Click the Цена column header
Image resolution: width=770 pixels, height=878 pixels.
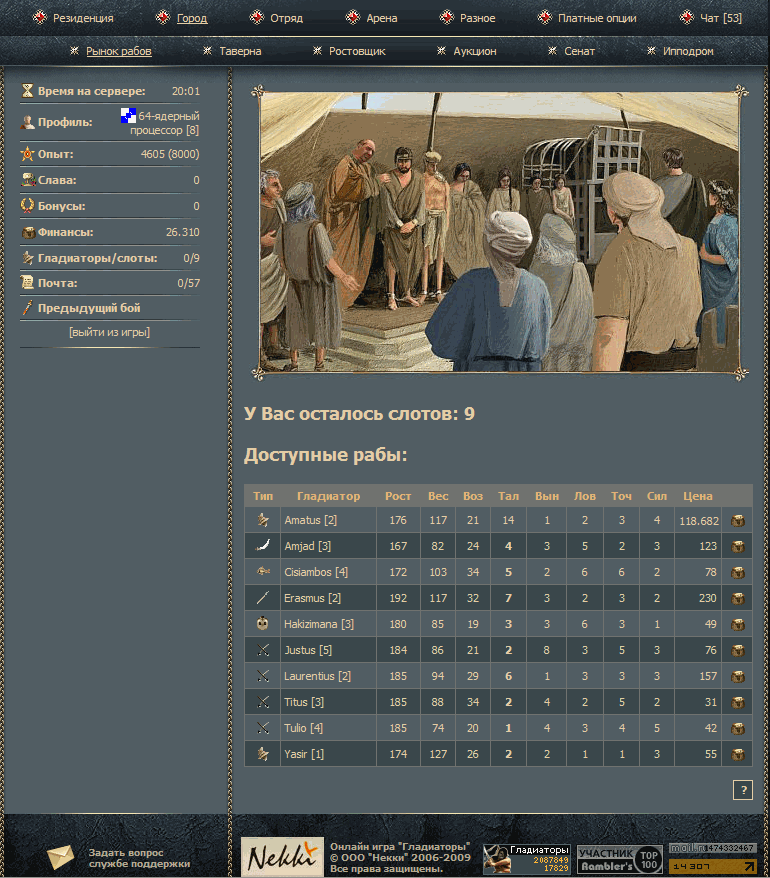[x=697, y=496]
